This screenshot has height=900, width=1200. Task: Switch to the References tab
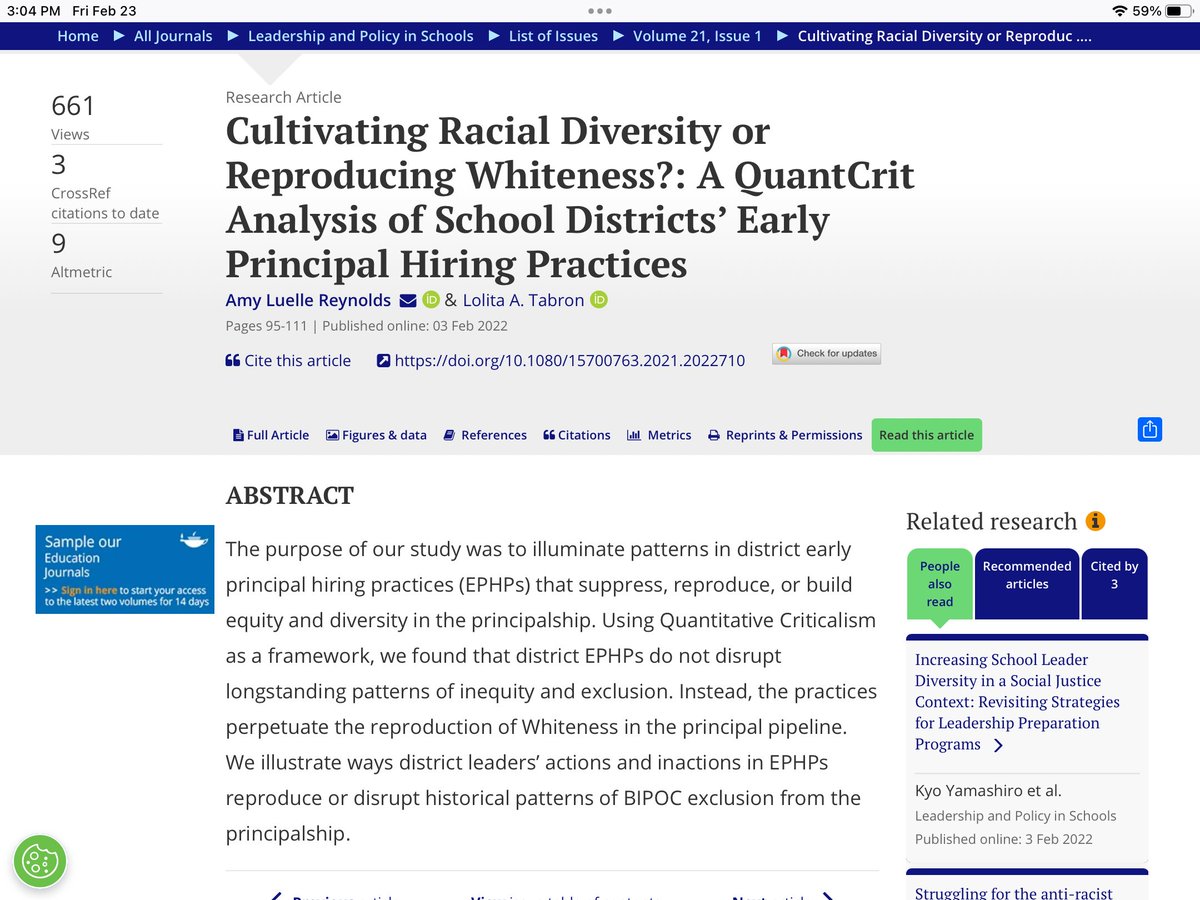[485, 435]
